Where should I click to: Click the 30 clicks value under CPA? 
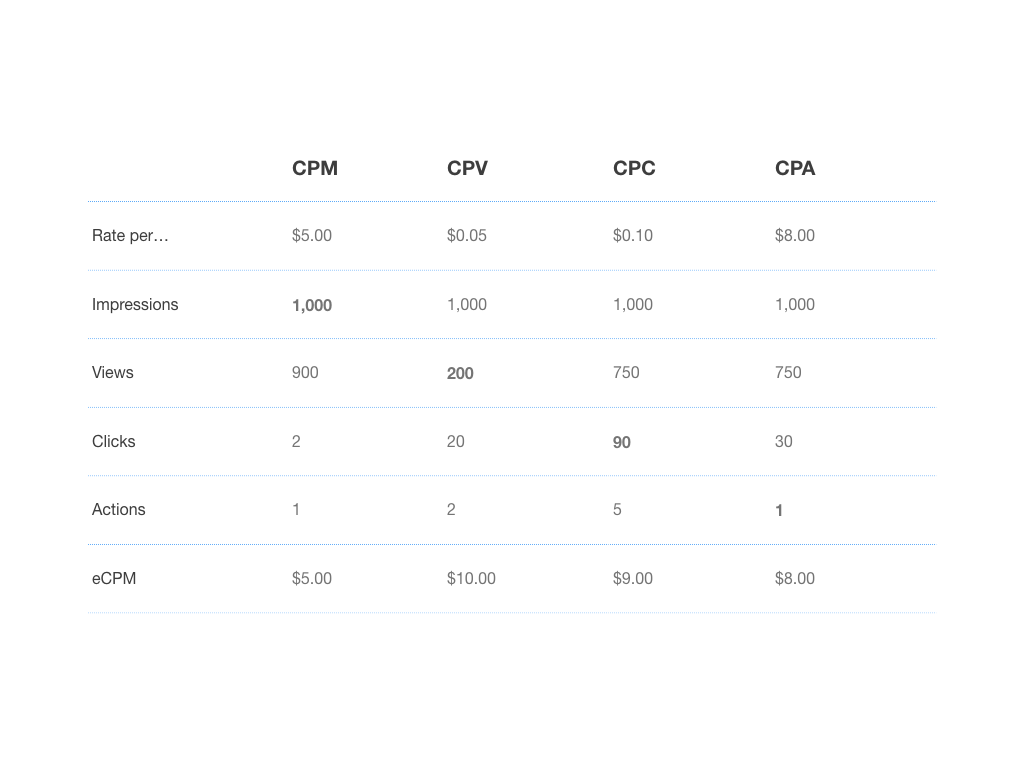coord(783,441)
